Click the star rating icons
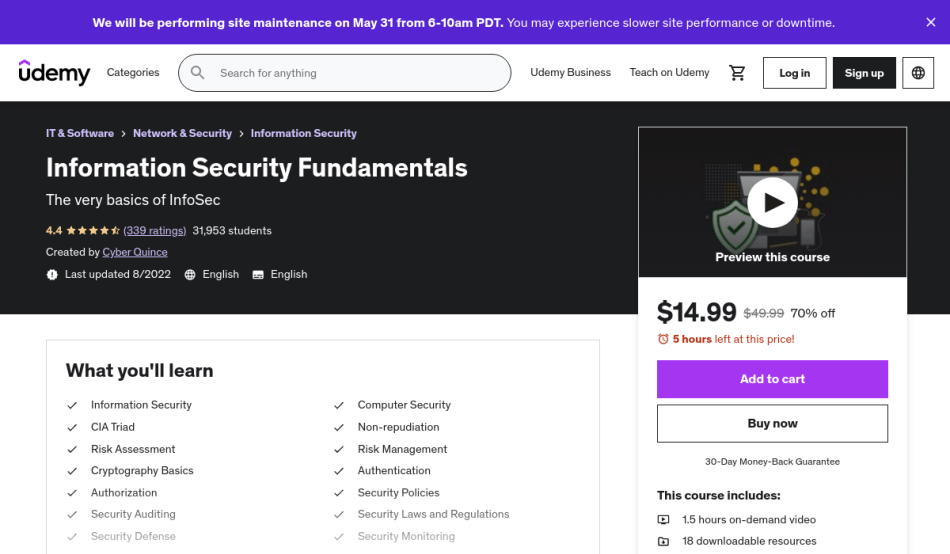Screen dimensions: 950x554 pyautogui.click(x=92, y=231)
